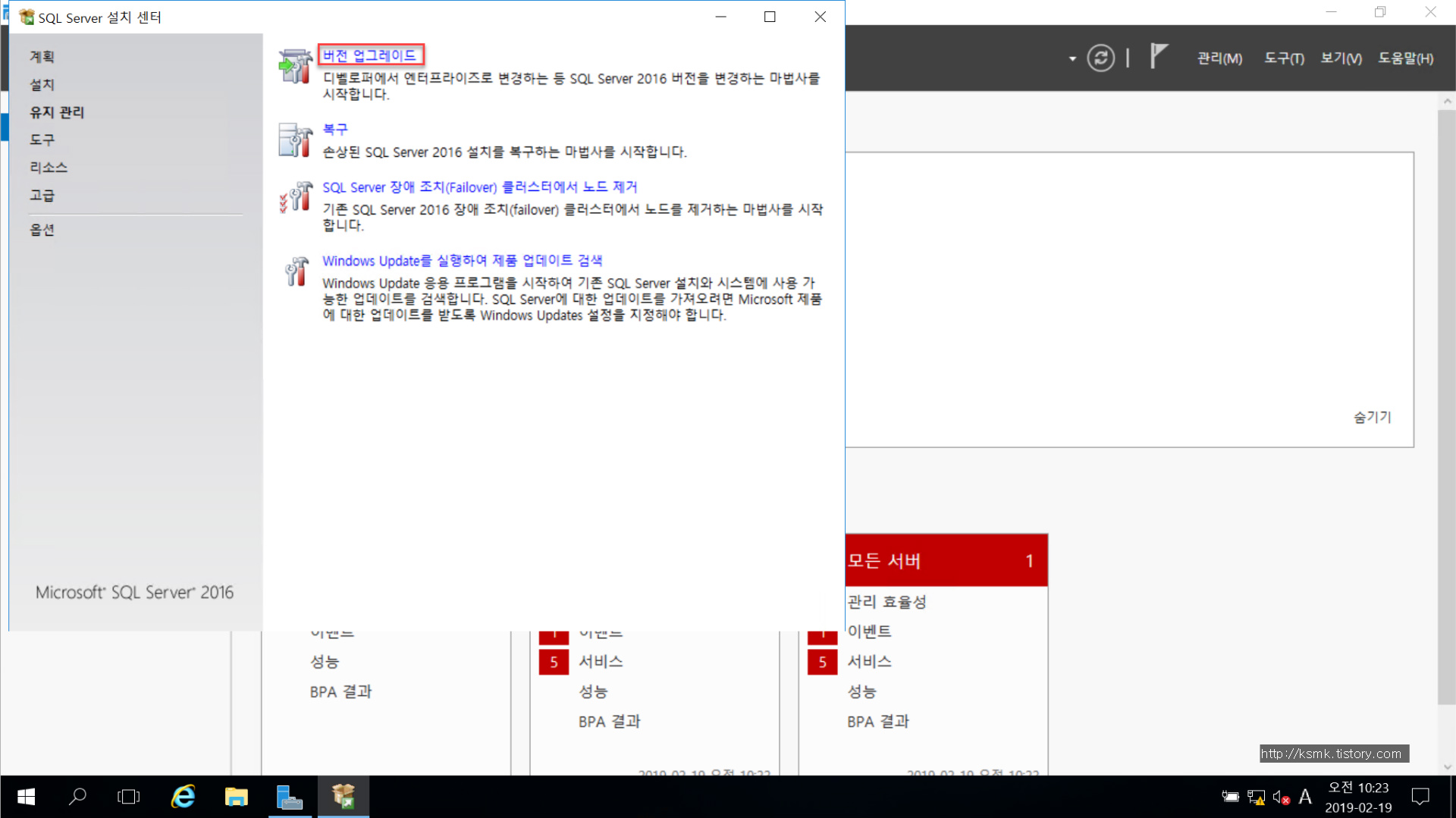This screenshot has height=818, width=1456.
Task: Click the remove cluster node icon
Action: tap(295, 198)
